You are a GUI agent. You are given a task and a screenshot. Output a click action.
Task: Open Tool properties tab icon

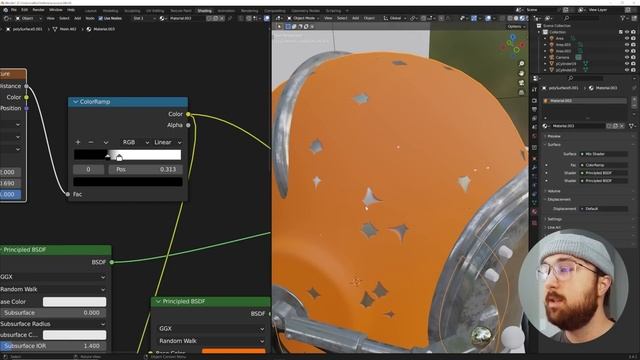[534, 90]
